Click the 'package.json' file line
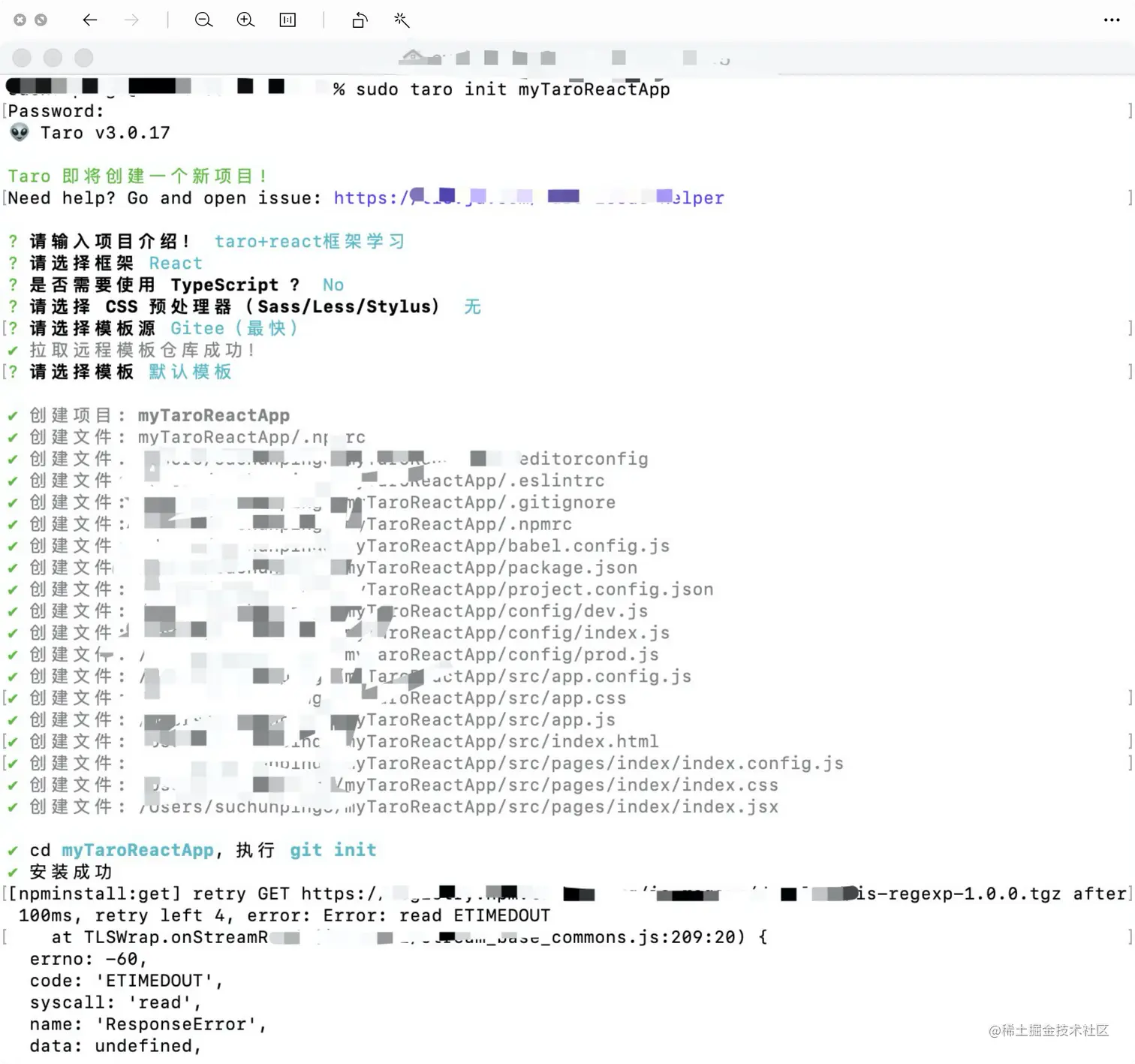The image size is (1135, 1064). (333, 568)
